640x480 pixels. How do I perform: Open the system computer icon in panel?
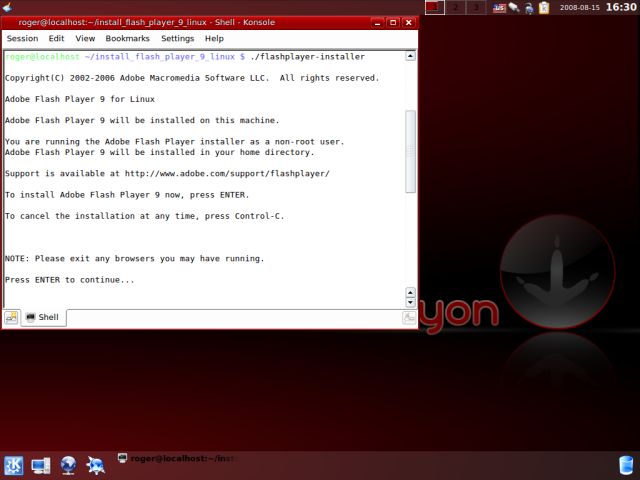[41, 466]
